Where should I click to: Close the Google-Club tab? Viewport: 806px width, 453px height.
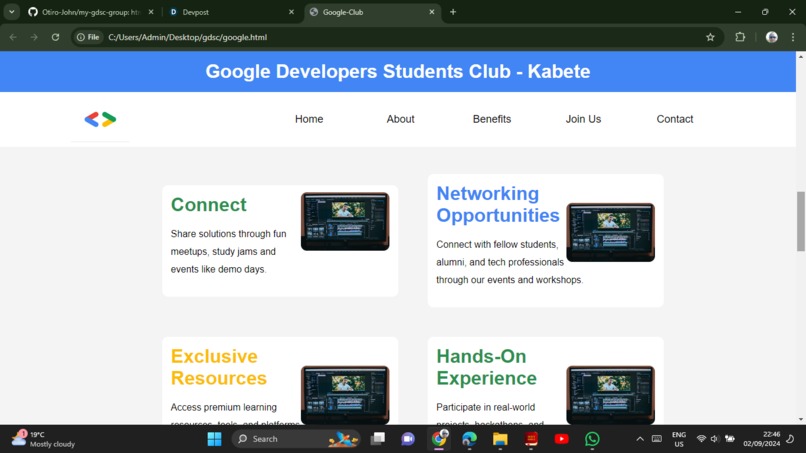click(432, 12)
